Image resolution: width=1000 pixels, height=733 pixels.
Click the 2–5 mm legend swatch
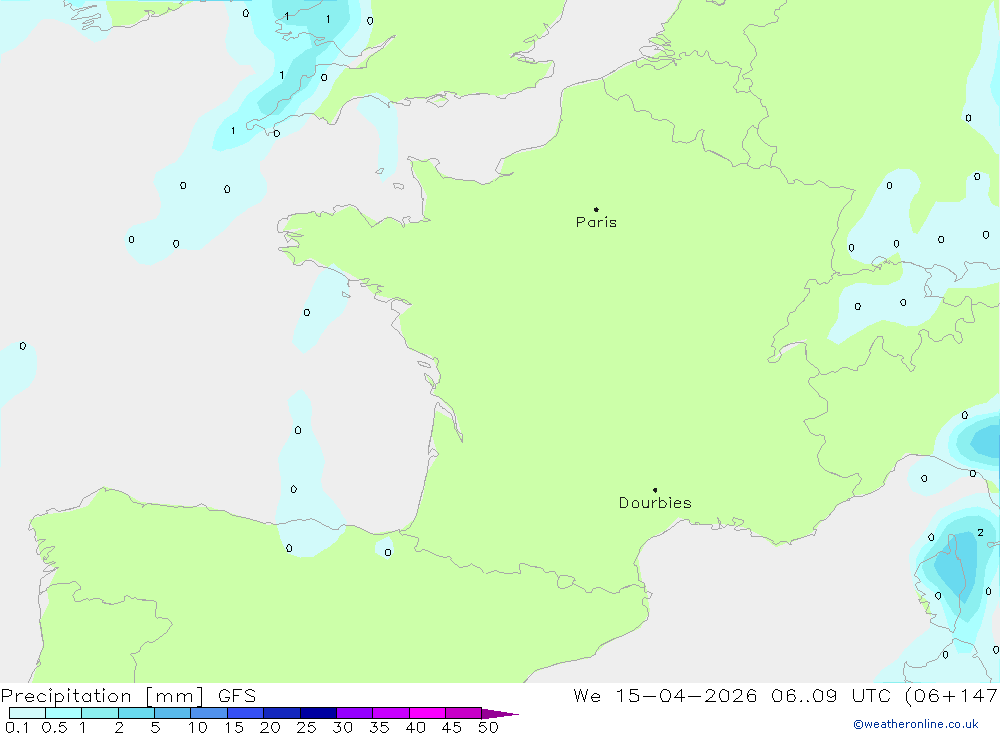[136, 713]
